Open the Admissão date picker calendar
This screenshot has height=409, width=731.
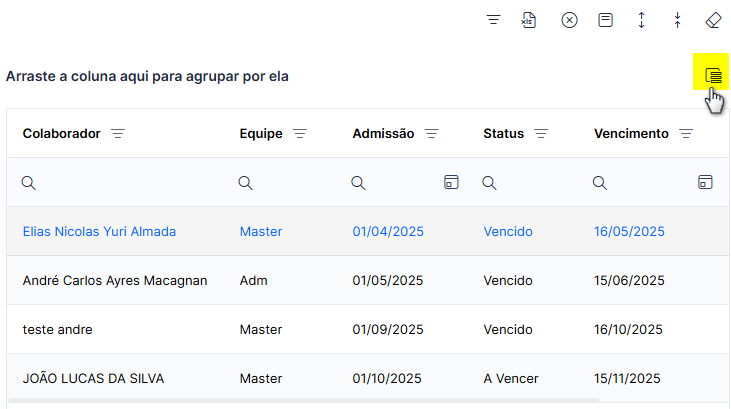(x=451, y=182)
